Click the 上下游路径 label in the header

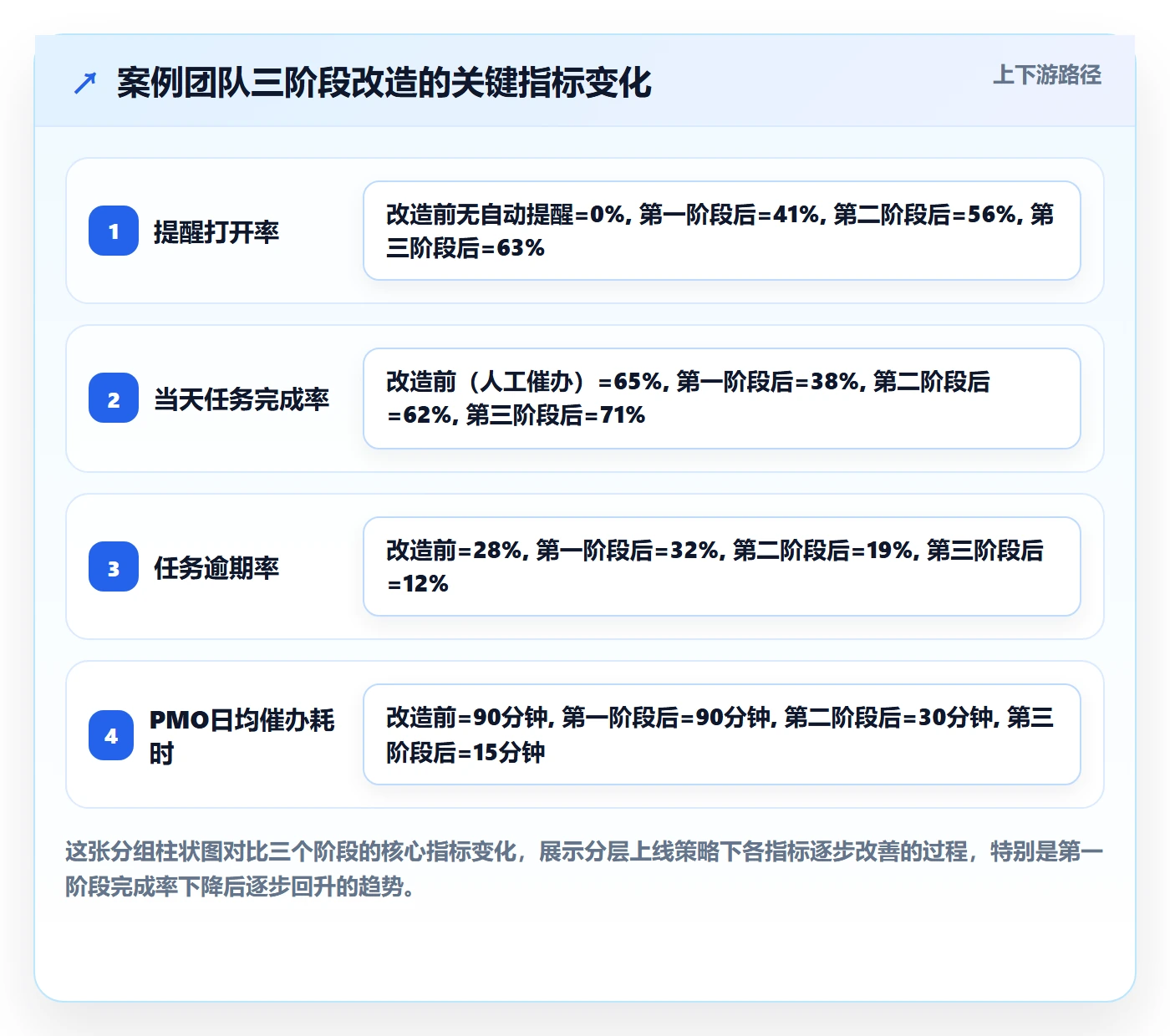coord(1046,75)
